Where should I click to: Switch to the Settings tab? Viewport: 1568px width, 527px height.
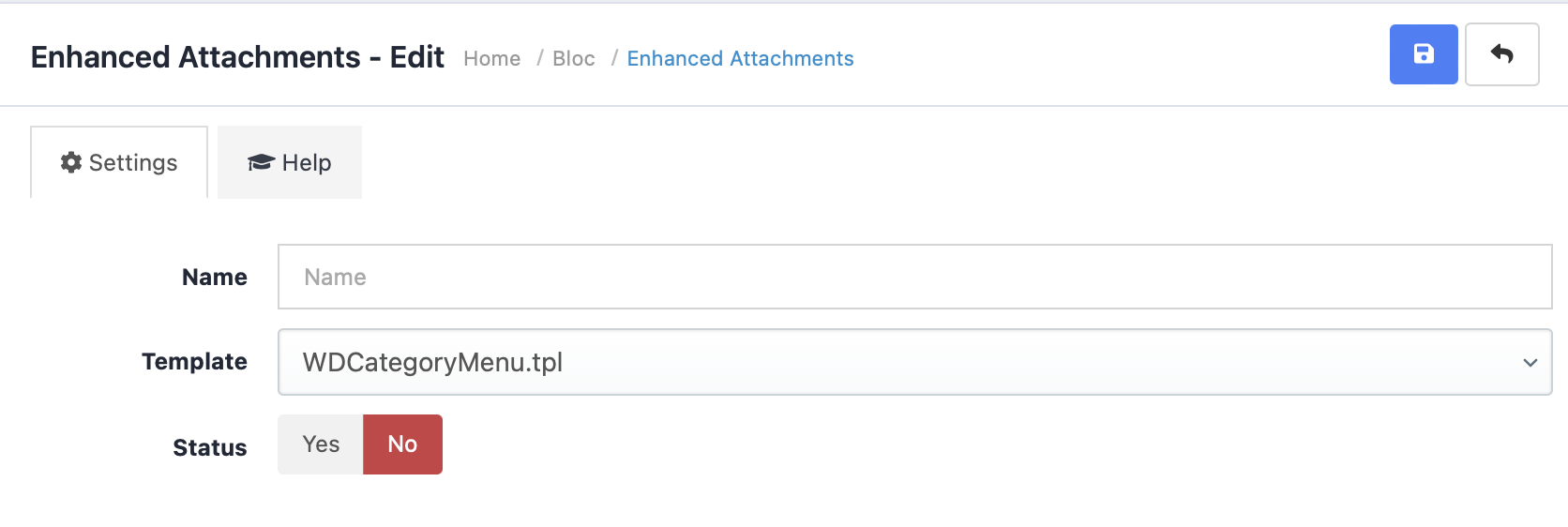coord(119,162)
